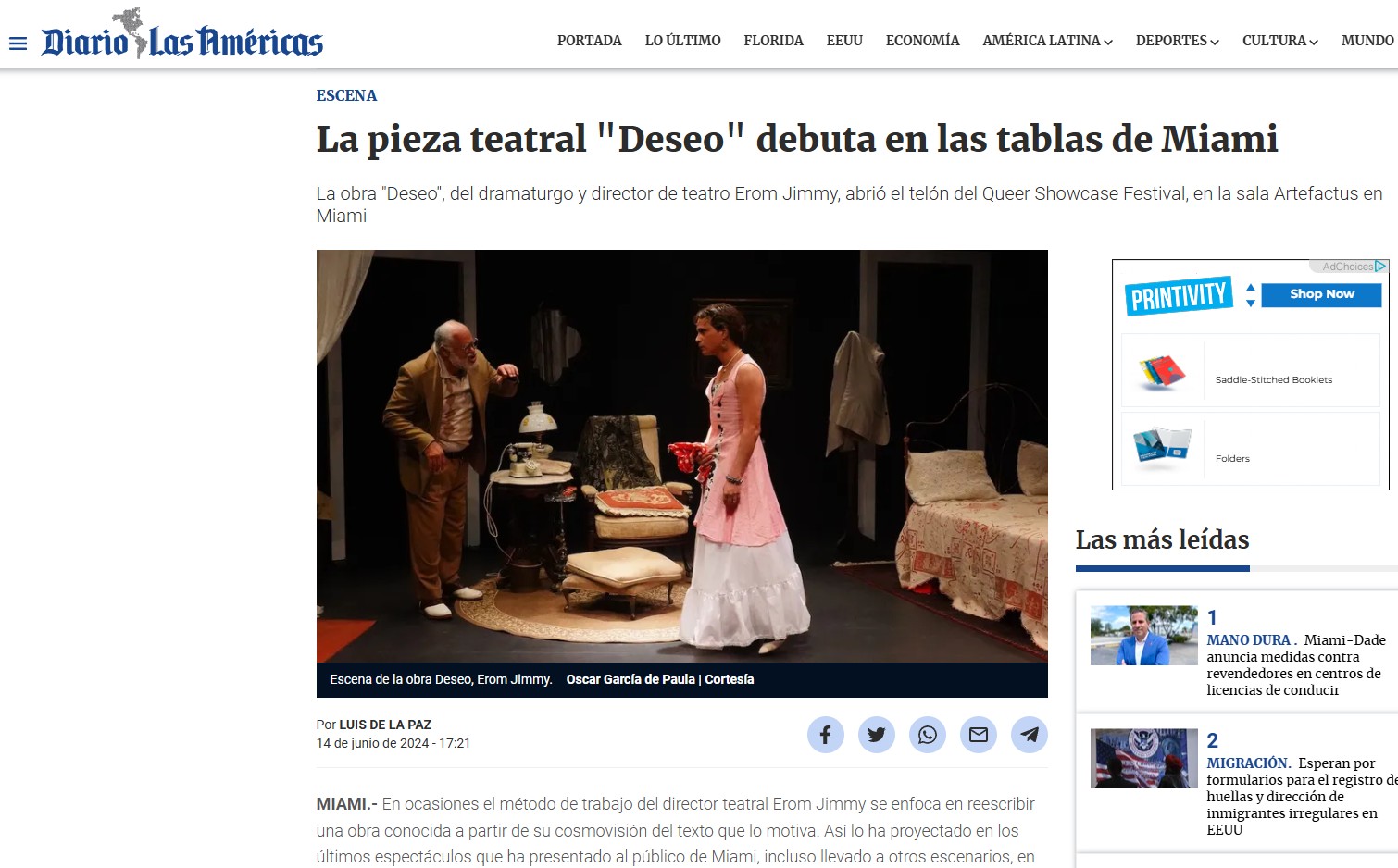Click the Migración article thumbnail
This screenshot has width=1398, height=868.
pos(1143,758)
